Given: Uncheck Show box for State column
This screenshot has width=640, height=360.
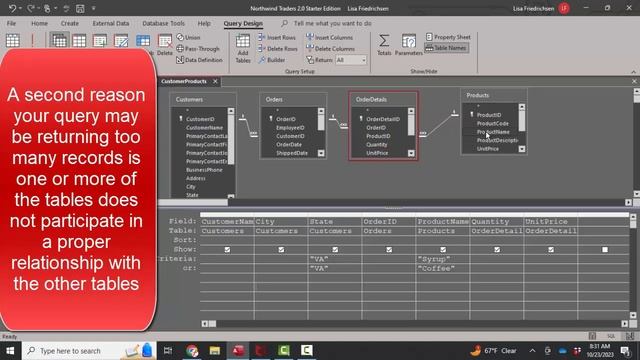Looking at the screenshot, I should (x=335, y=249).
